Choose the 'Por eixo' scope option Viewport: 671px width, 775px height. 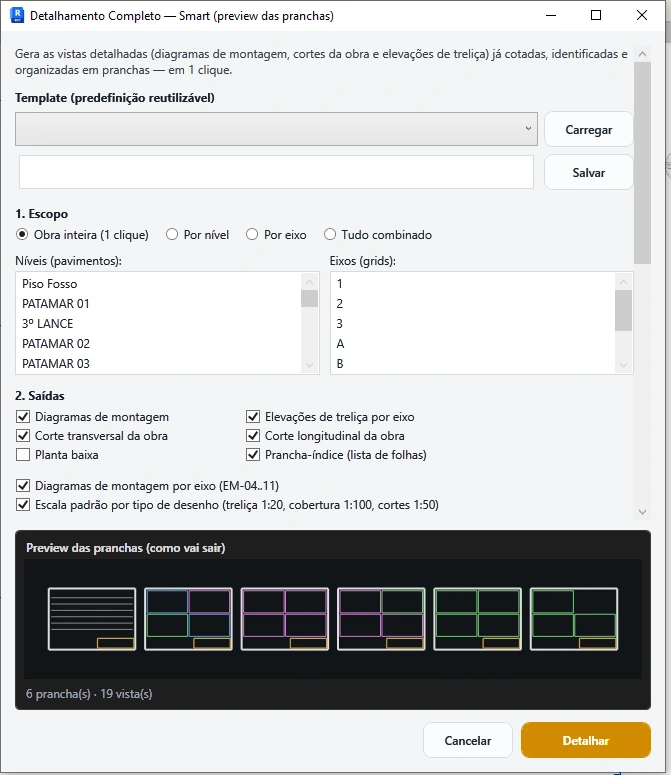pyautogui.click(x=276, y=235)
